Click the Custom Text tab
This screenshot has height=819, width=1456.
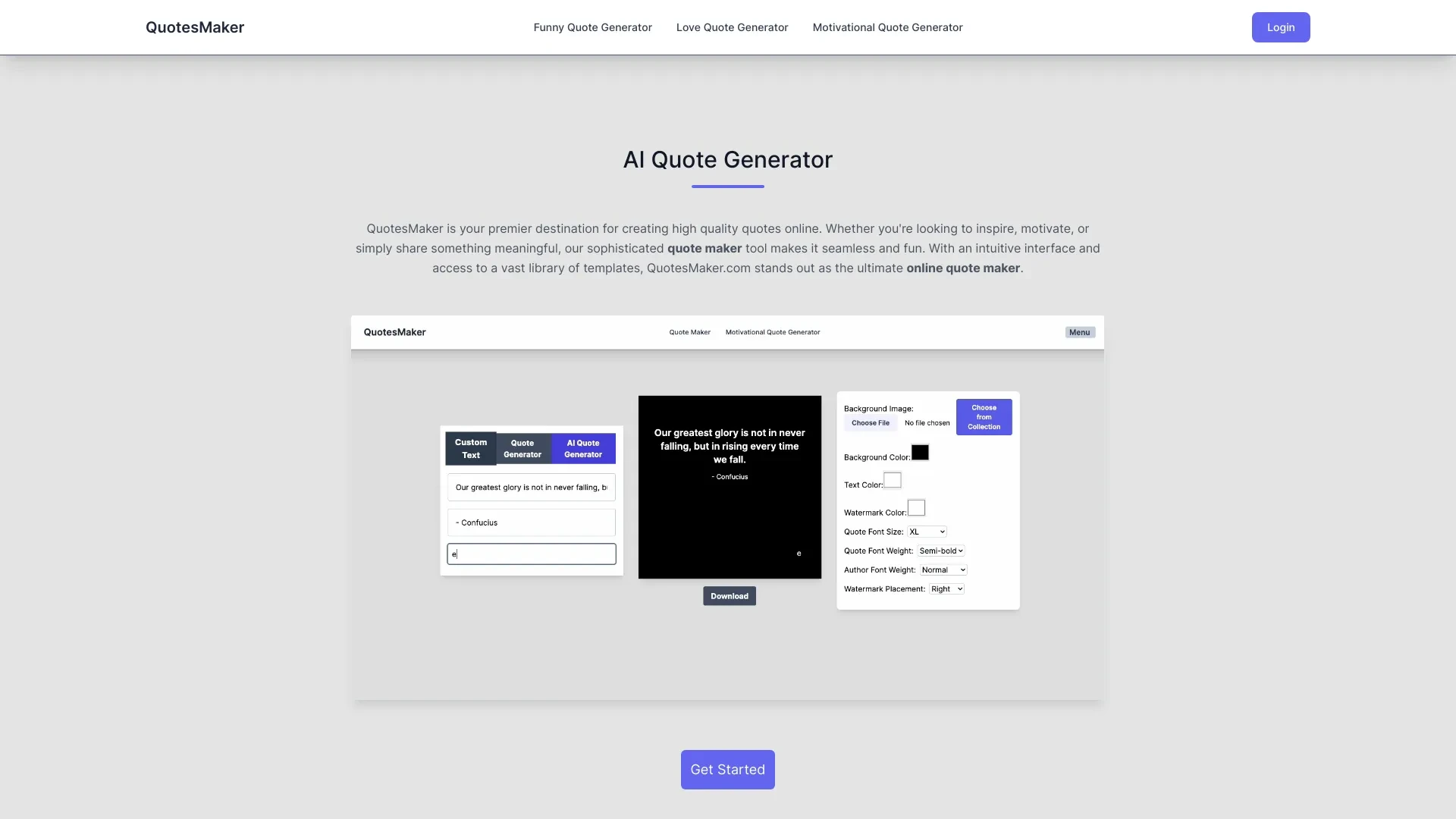pyautogui.click(x=470, y=448)
